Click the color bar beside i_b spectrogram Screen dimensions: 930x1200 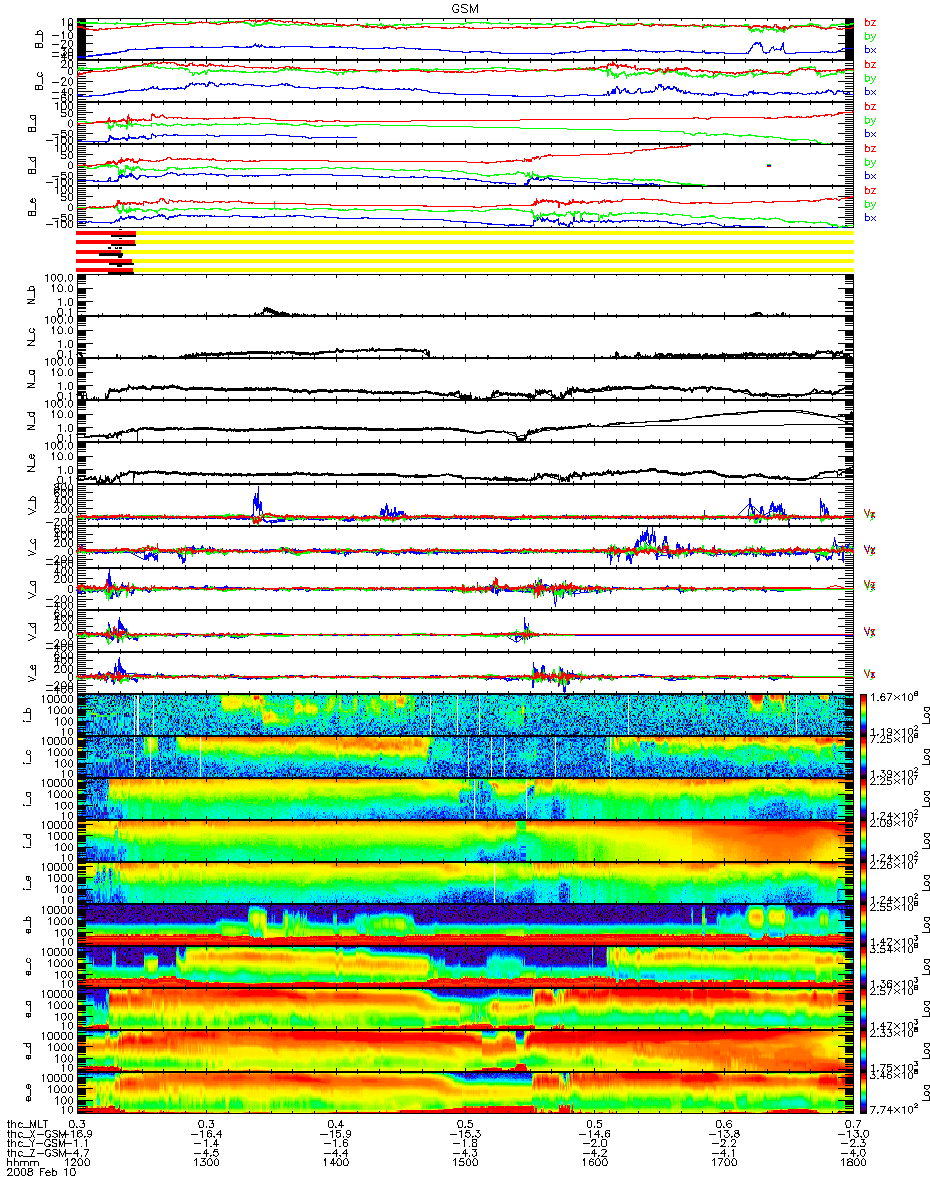864,715
